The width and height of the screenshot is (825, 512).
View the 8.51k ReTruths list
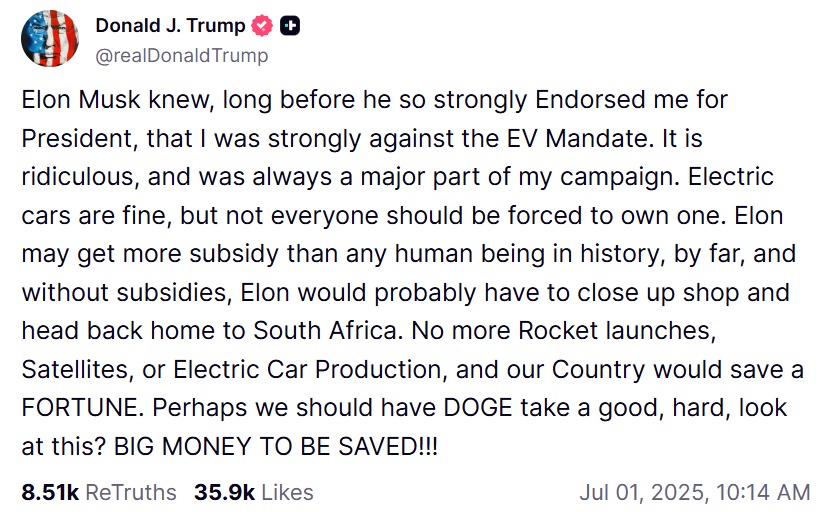(x=99, y=492)
